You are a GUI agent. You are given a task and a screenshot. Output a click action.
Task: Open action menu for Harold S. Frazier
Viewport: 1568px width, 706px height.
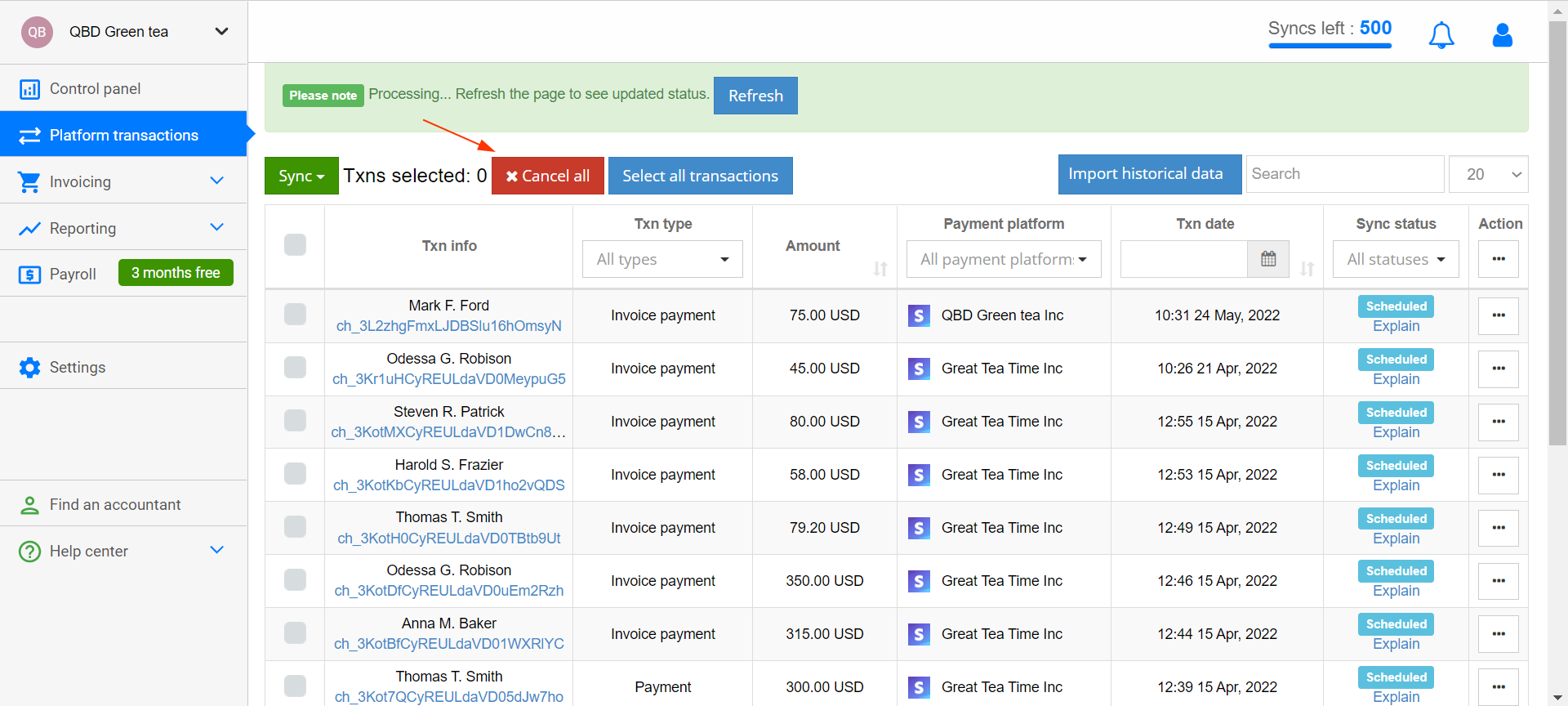coord(1499,475)
